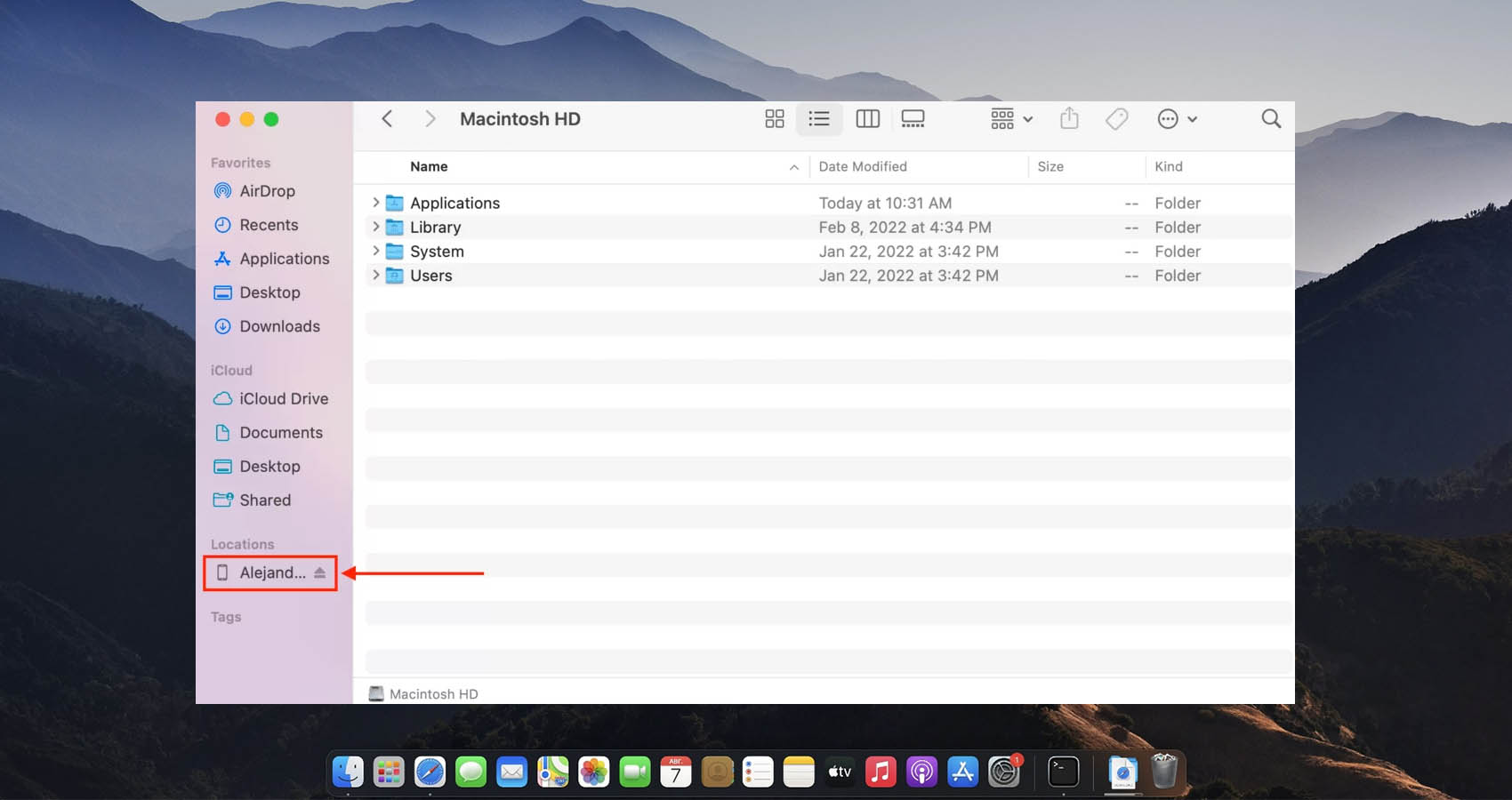Click the Edit Tags icon
The height and width of the screenshot is (800, 1512).
coord(1116,119)
